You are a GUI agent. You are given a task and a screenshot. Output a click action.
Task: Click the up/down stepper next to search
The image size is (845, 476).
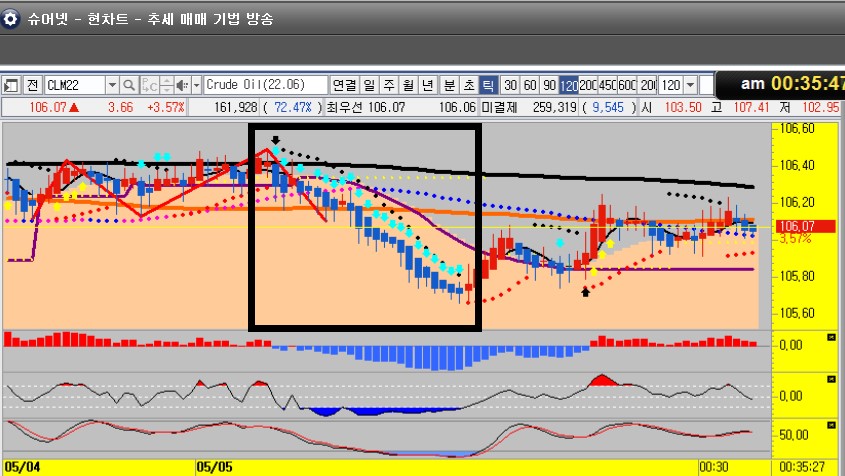(167, 85)
